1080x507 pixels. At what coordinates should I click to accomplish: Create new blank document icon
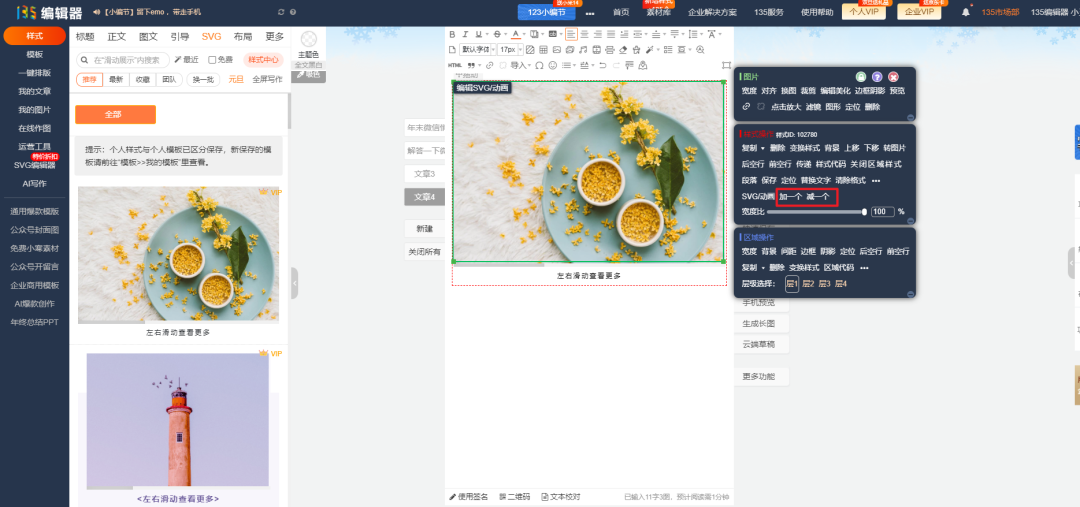tap(453, 49)
